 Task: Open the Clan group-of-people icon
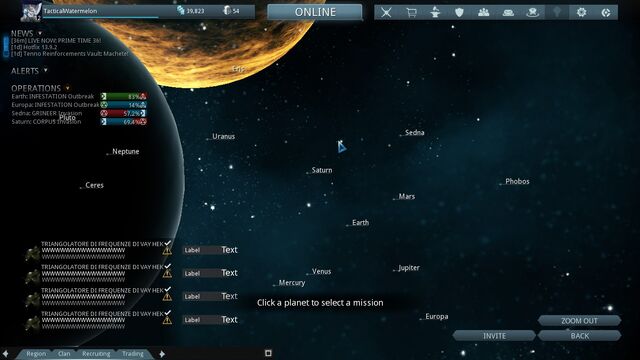484,12
